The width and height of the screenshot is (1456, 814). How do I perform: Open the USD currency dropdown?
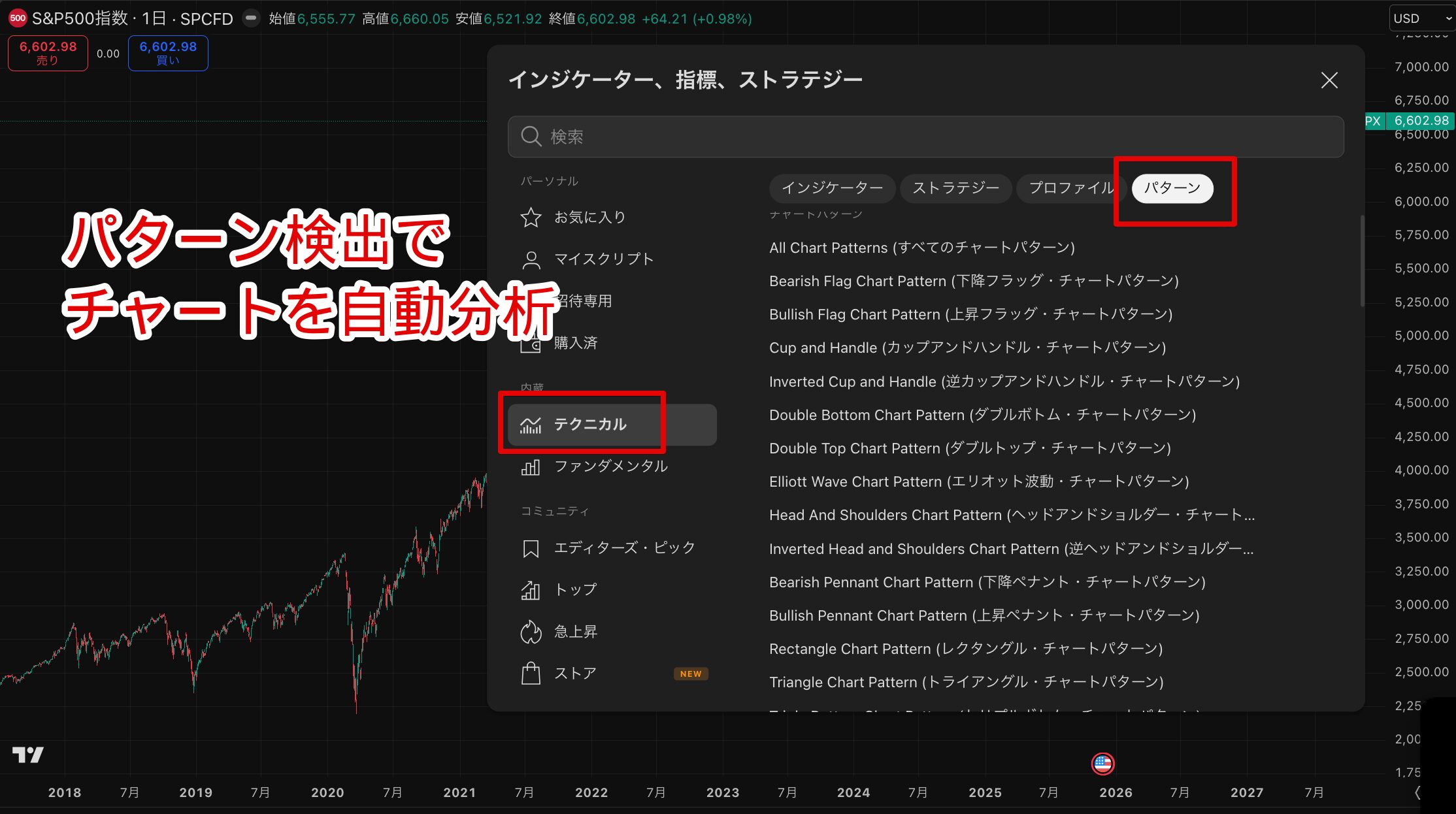[x=1421, y=18]
